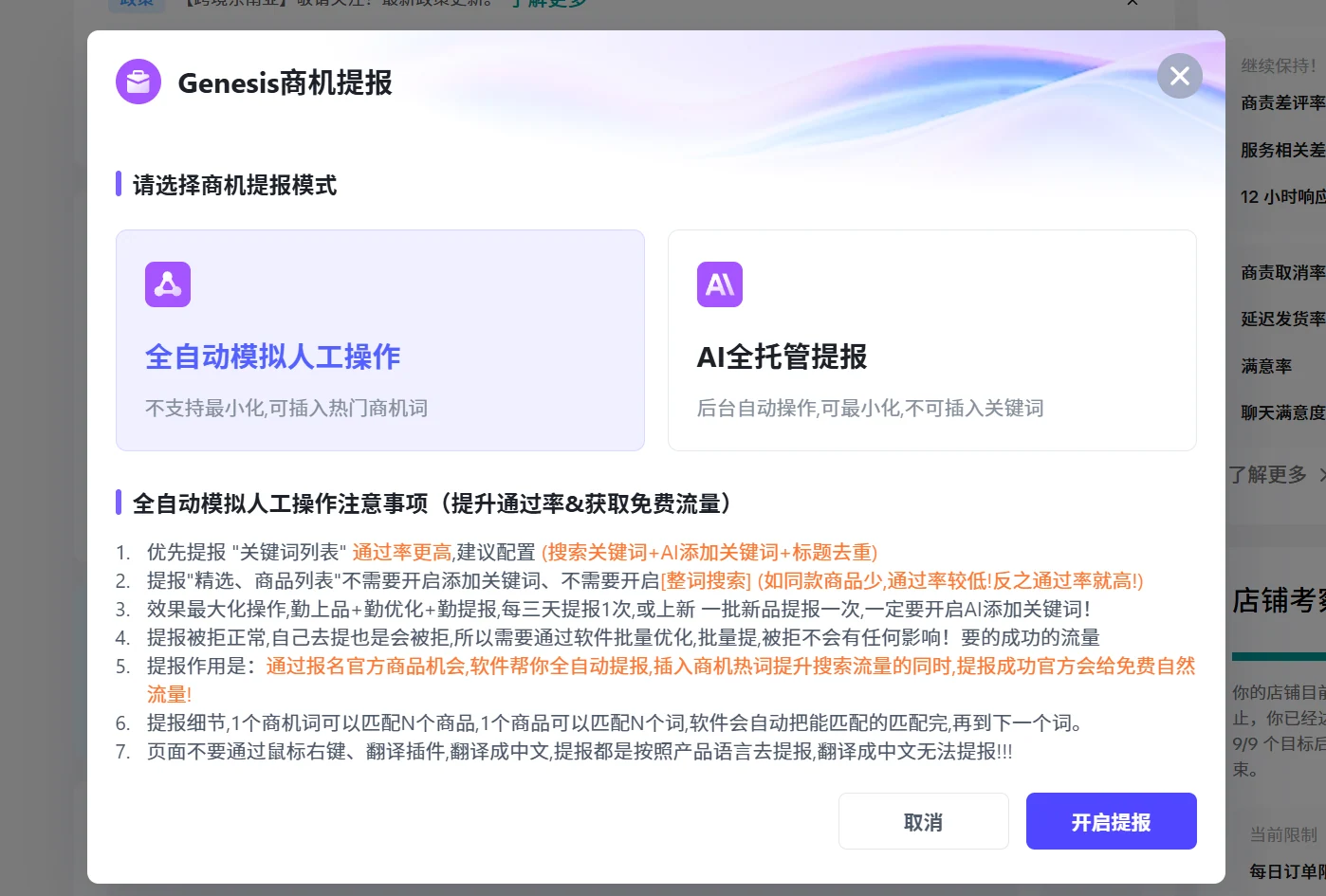The image size is (1326, 896).
Task: Click 商责取消率 in the background page
Action: [1283, 272]
